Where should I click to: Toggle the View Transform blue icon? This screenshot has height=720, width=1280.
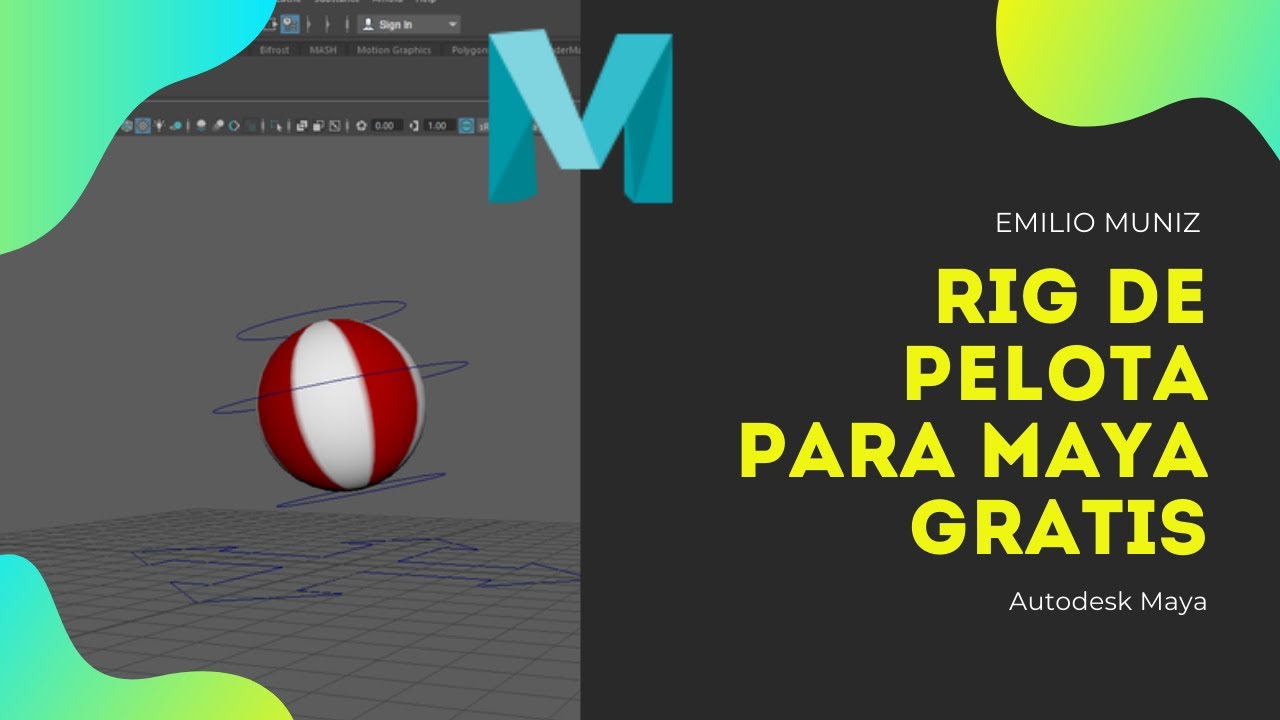(x=466, y=126)
